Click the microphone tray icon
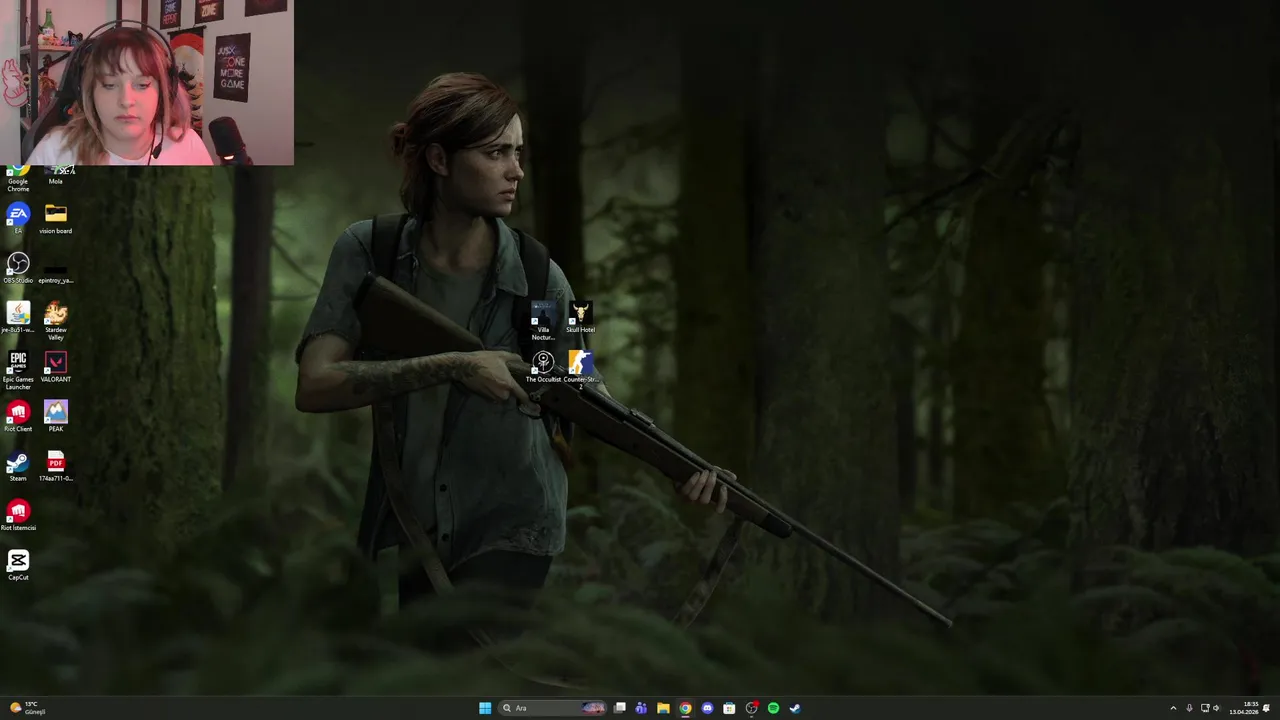Image resolution: width=1280 pixels, height=720 pixels. pos(1189,708)
